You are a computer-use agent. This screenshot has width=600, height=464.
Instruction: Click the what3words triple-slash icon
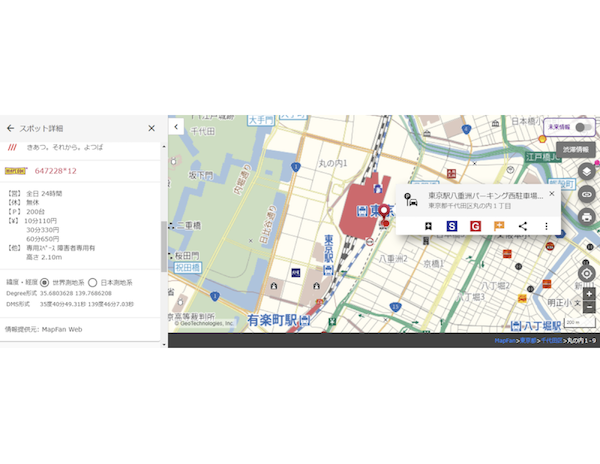pyautogui.click(x=12, y=147)
